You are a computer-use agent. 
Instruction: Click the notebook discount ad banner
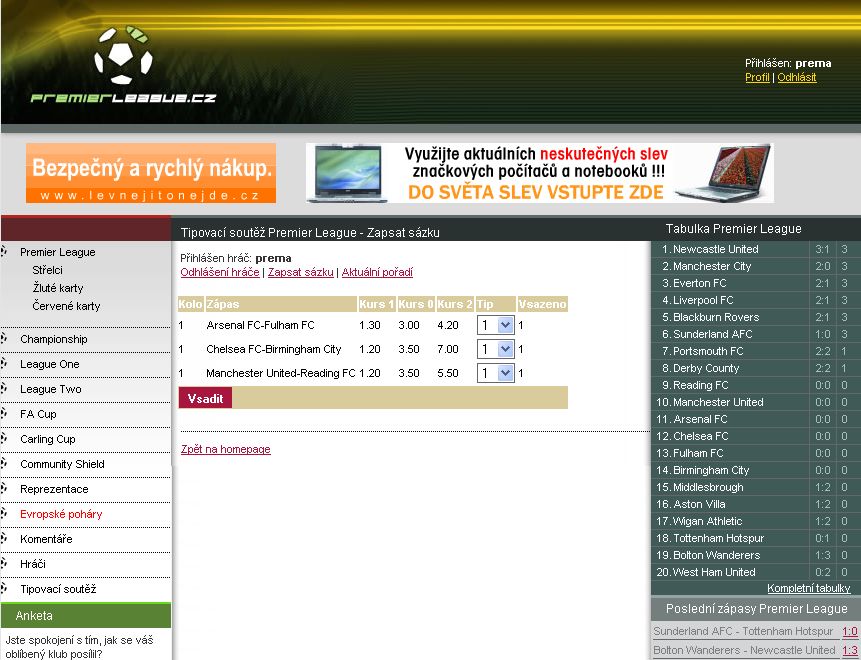pos(540,173)
